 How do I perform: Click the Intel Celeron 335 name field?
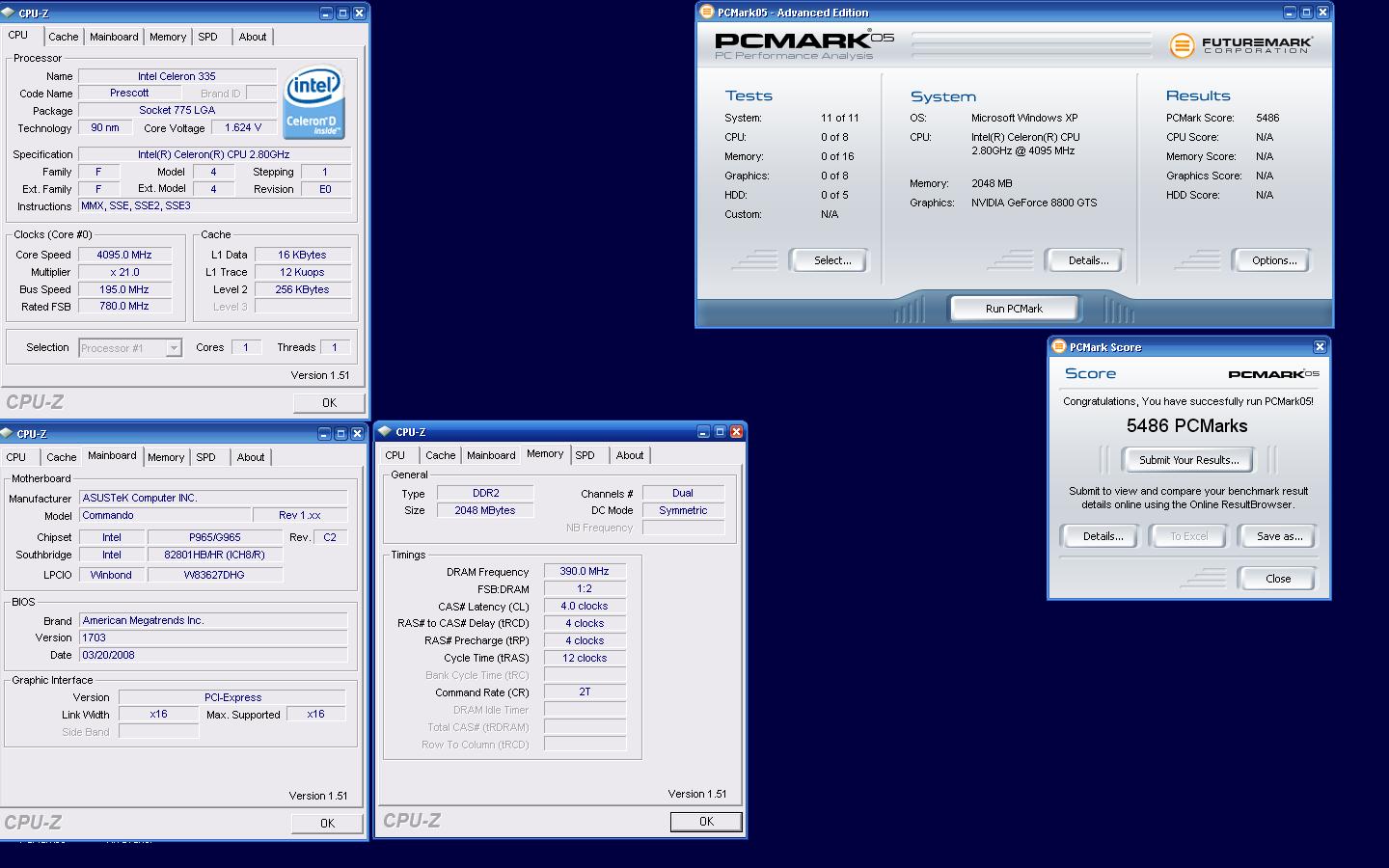tap(177, 77)
